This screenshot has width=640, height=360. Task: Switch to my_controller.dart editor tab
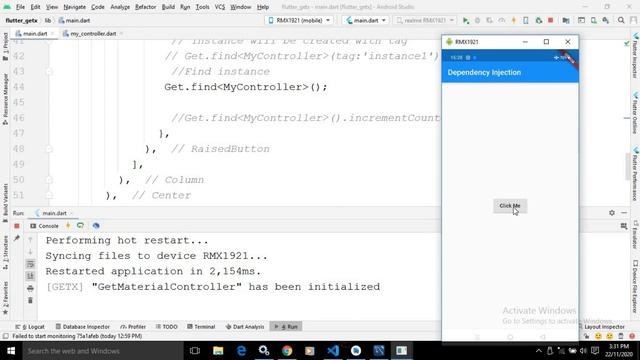(93, 33)
